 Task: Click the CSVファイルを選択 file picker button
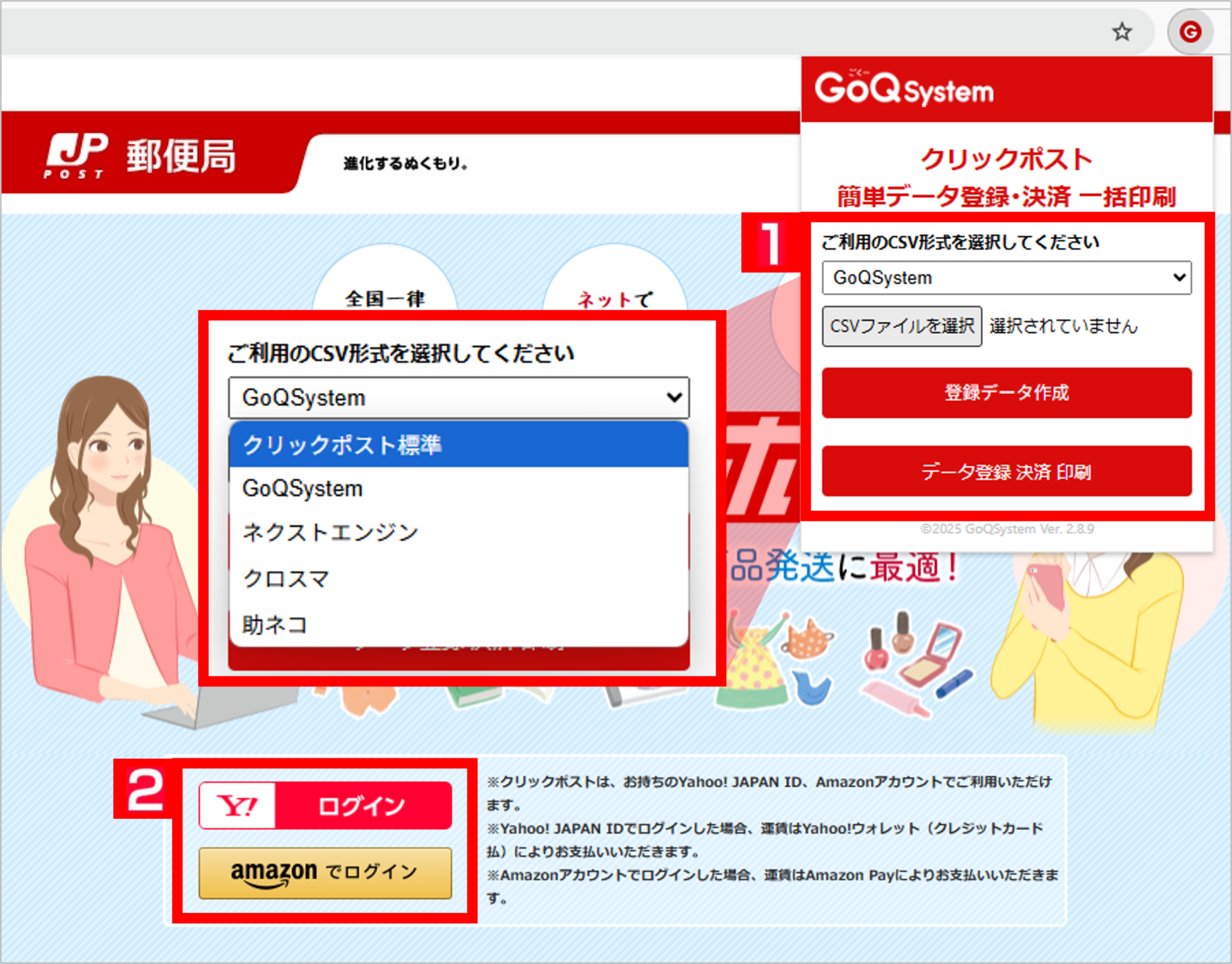pyautogui.click(x=902, y=326)
